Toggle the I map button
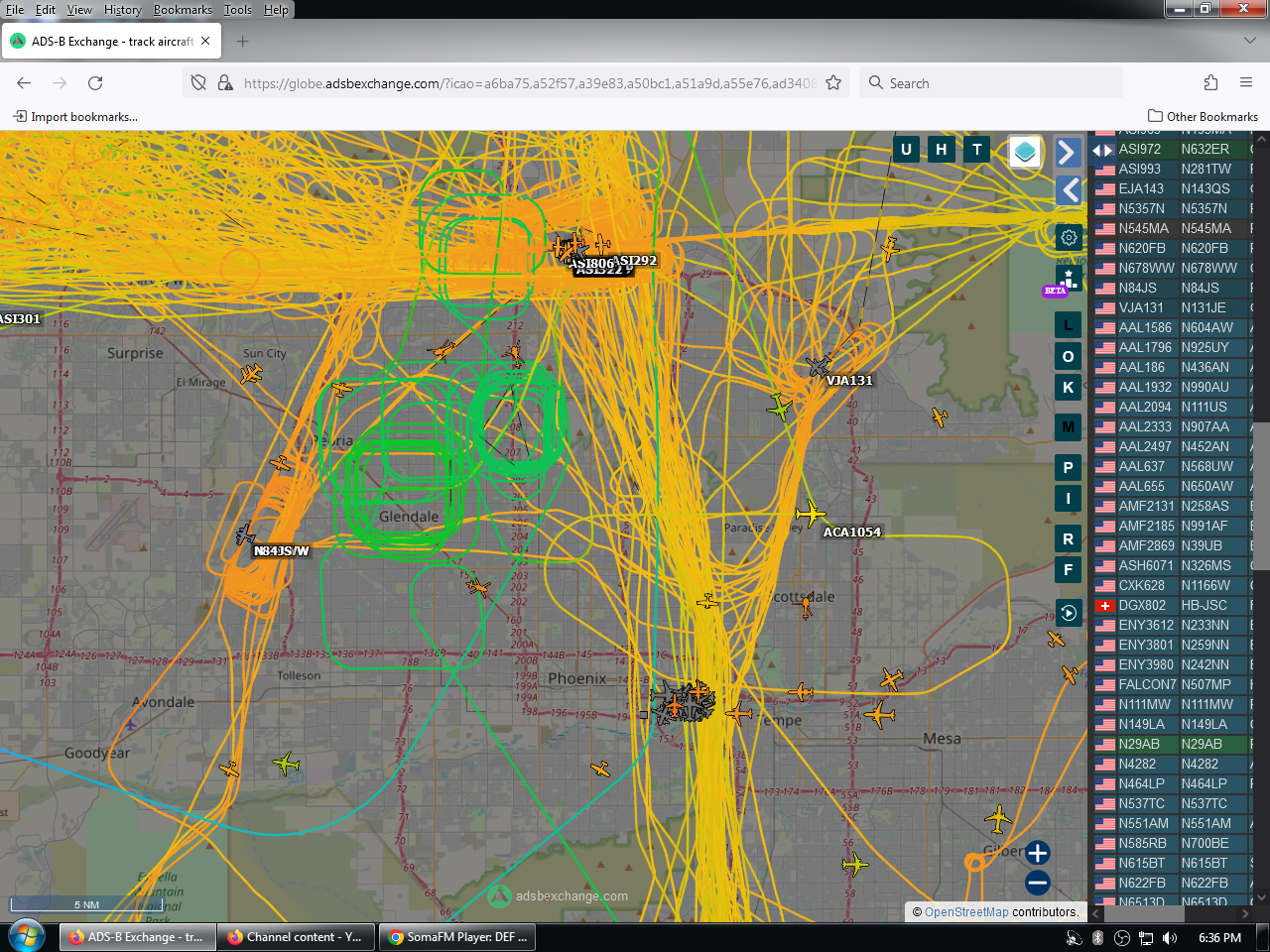1270x952 pixels. pyautogui.click(x=1068, y=499)
